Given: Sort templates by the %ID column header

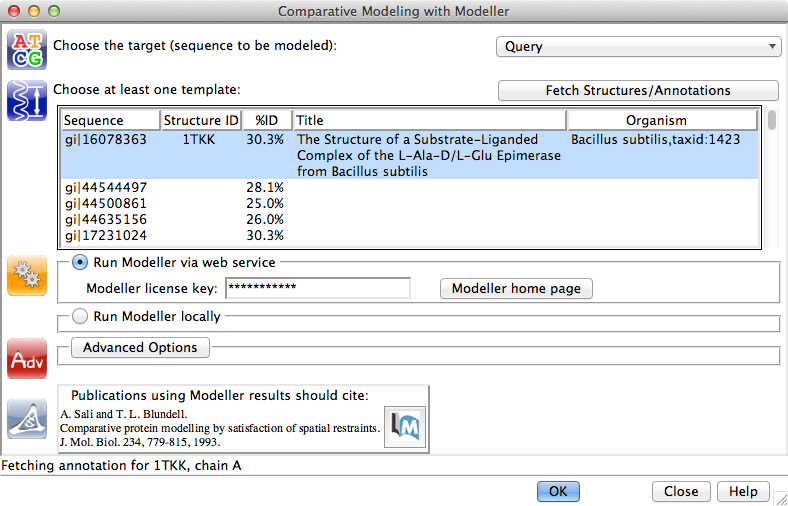Looking at the screenshot, I should (x=266, y=121).
